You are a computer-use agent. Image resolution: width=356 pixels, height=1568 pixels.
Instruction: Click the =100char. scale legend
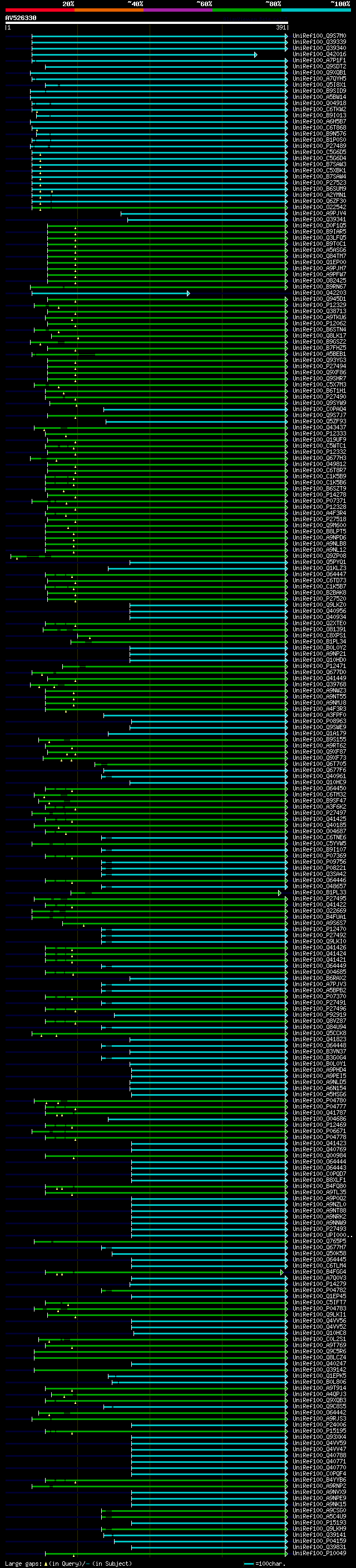(x=264, y=1563)
